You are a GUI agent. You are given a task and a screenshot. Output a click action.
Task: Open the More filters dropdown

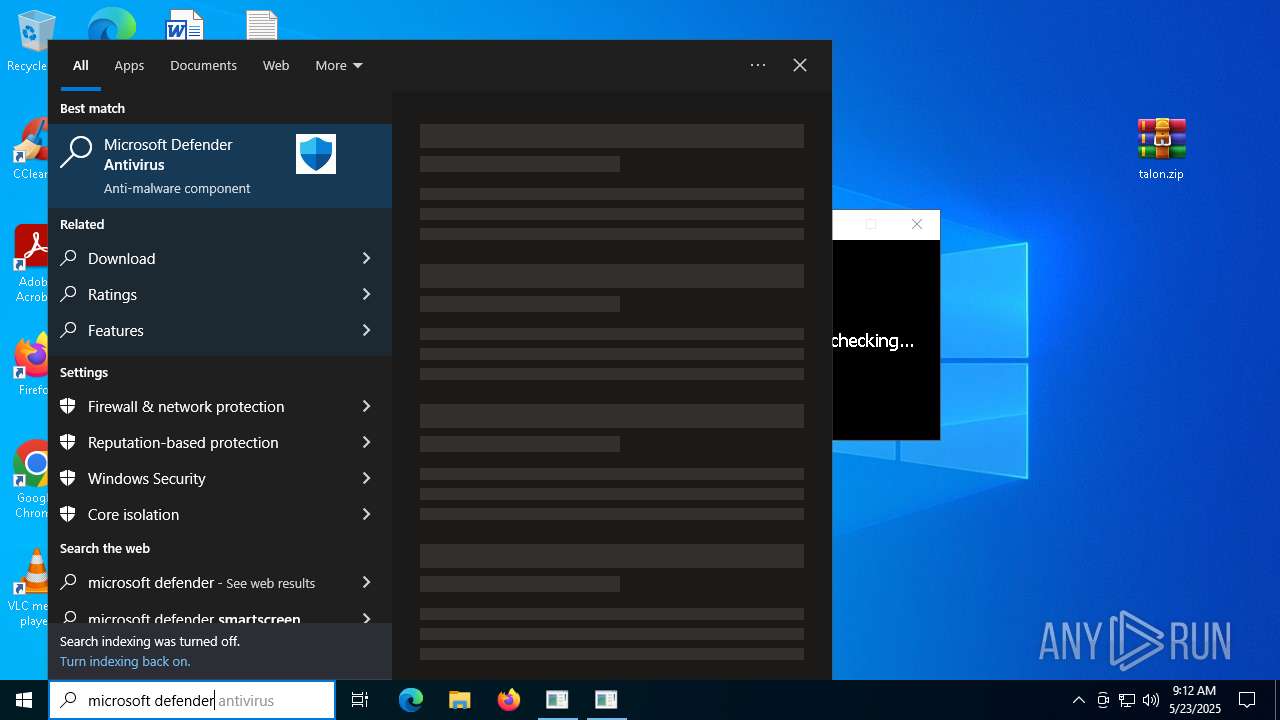point(339,65)
